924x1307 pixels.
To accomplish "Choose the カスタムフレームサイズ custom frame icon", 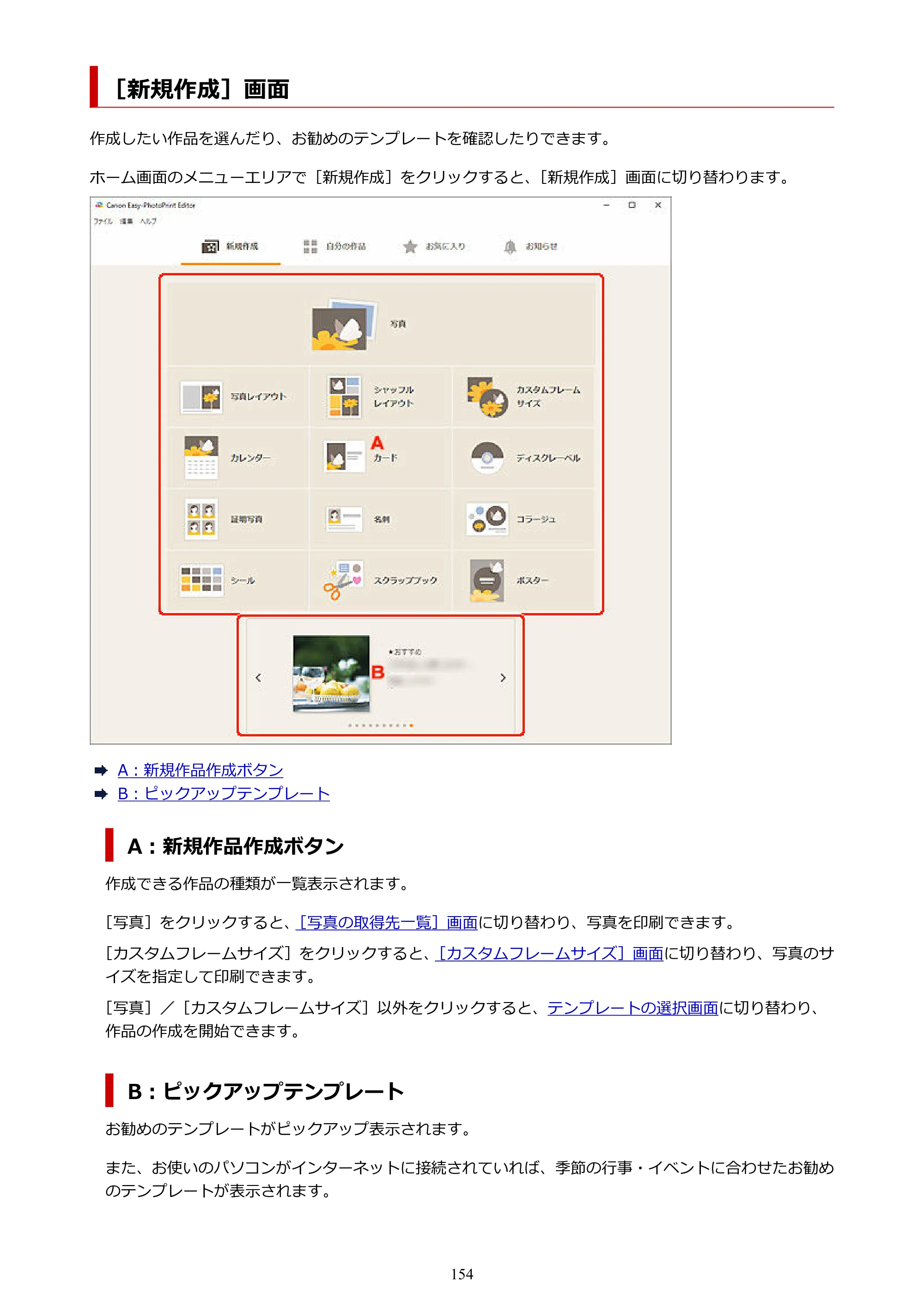I will (487, 397).
